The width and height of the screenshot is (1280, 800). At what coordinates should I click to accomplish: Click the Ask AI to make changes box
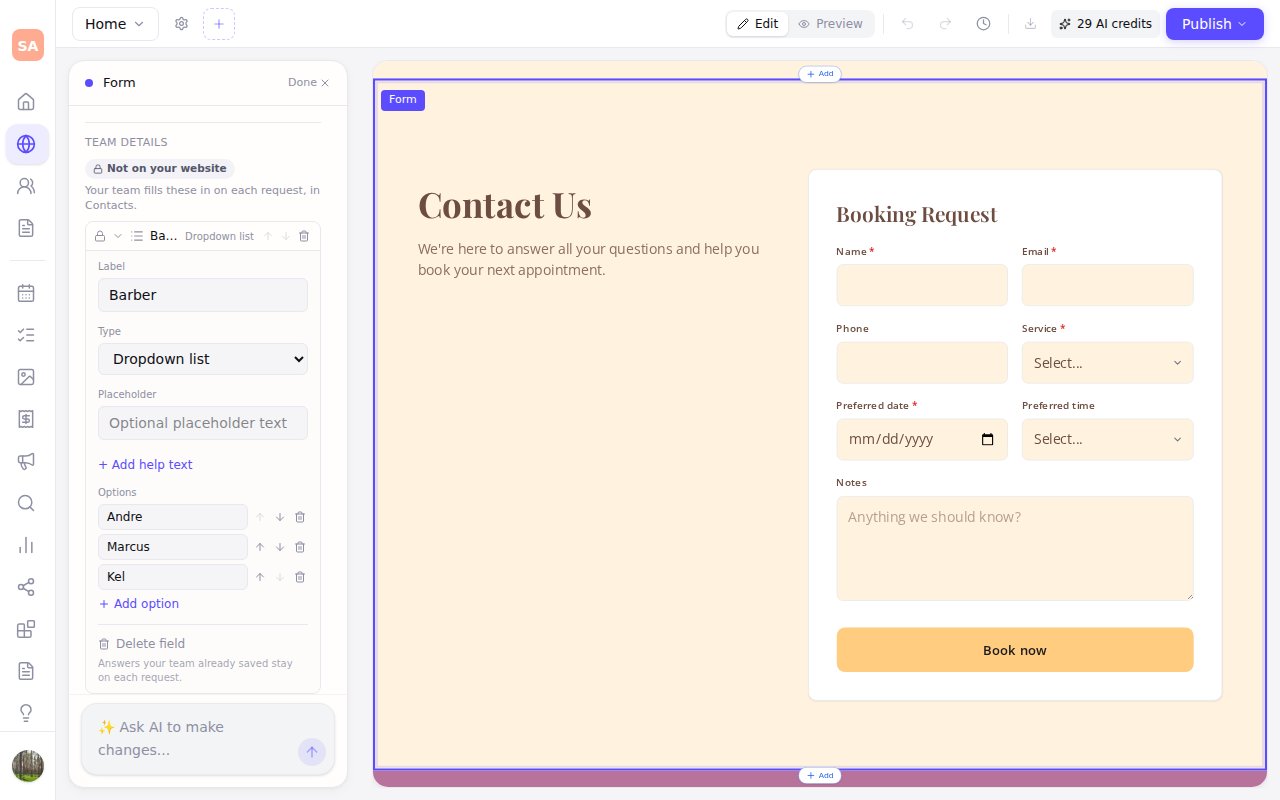click(x=208, y=739)
